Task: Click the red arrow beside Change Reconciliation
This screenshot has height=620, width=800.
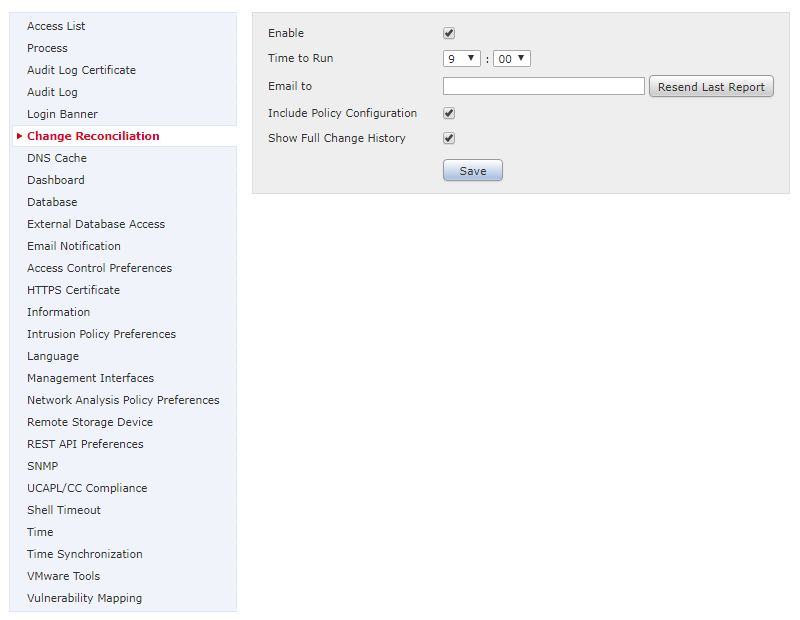Action: (19, 136)
